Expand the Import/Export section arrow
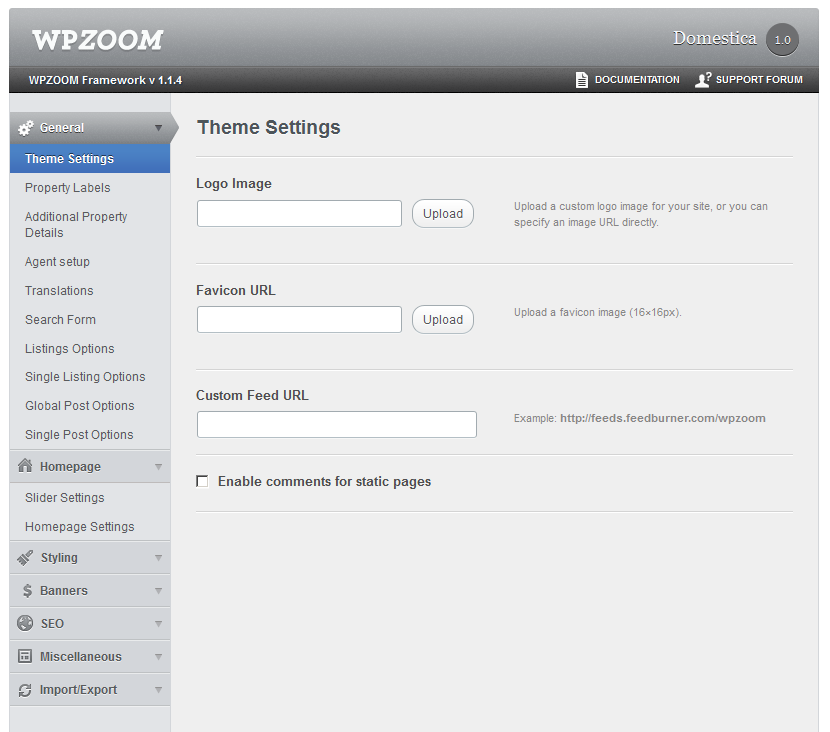The image size is (830, 732). [x=158, y=690]
